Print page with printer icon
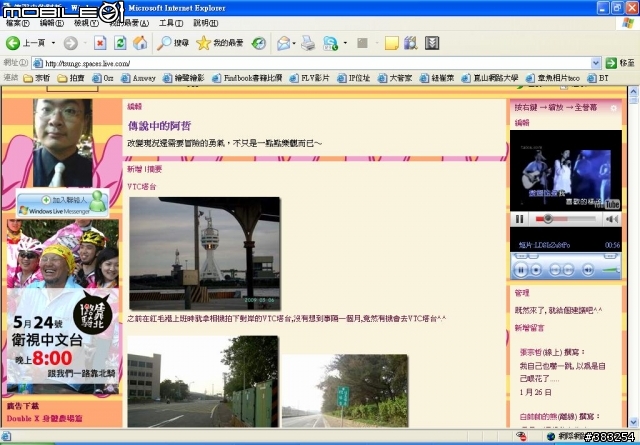Screen dimensions: 640x445 pyautogui.click(x=308, y=43)
